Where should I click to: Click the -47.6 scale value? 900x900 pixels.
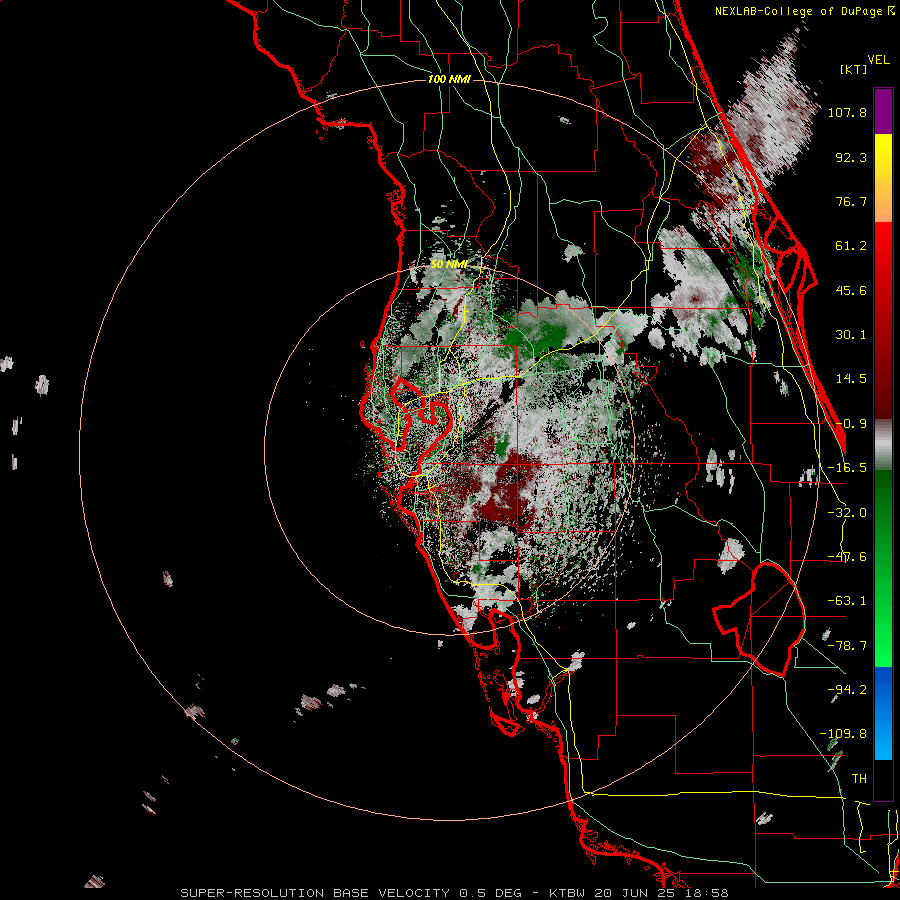pyautogui.click(x=847, y=557)
